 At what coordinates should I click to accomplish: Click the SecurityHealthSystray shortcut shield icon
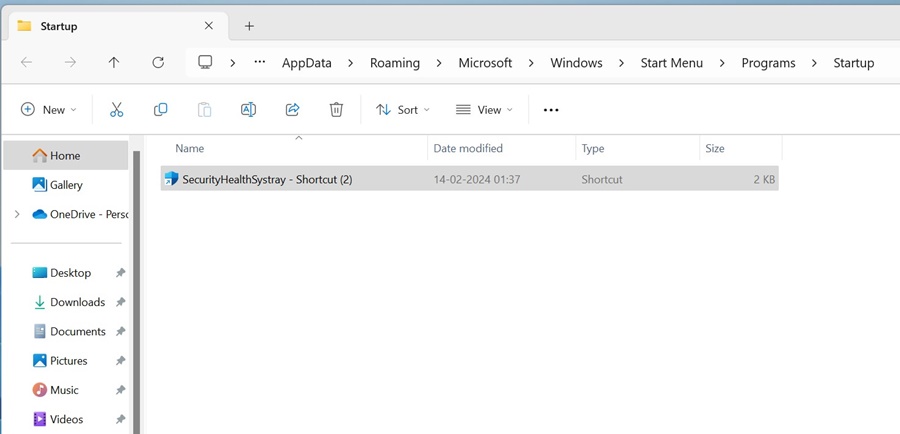(x=171, y=179)
